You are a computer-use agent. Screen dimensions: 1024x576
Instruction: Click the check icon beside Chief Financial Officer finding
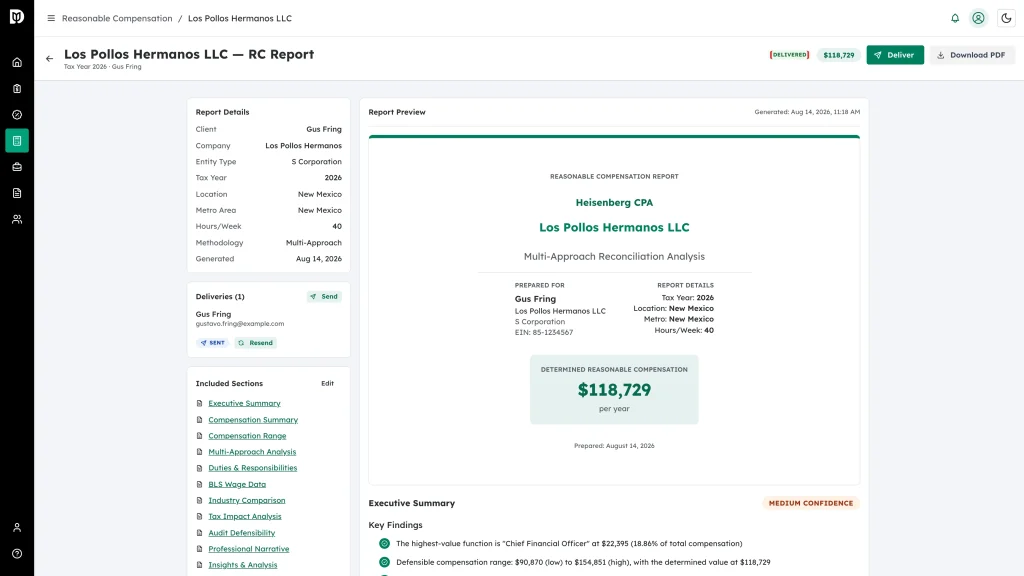click(x=384, y=543)
